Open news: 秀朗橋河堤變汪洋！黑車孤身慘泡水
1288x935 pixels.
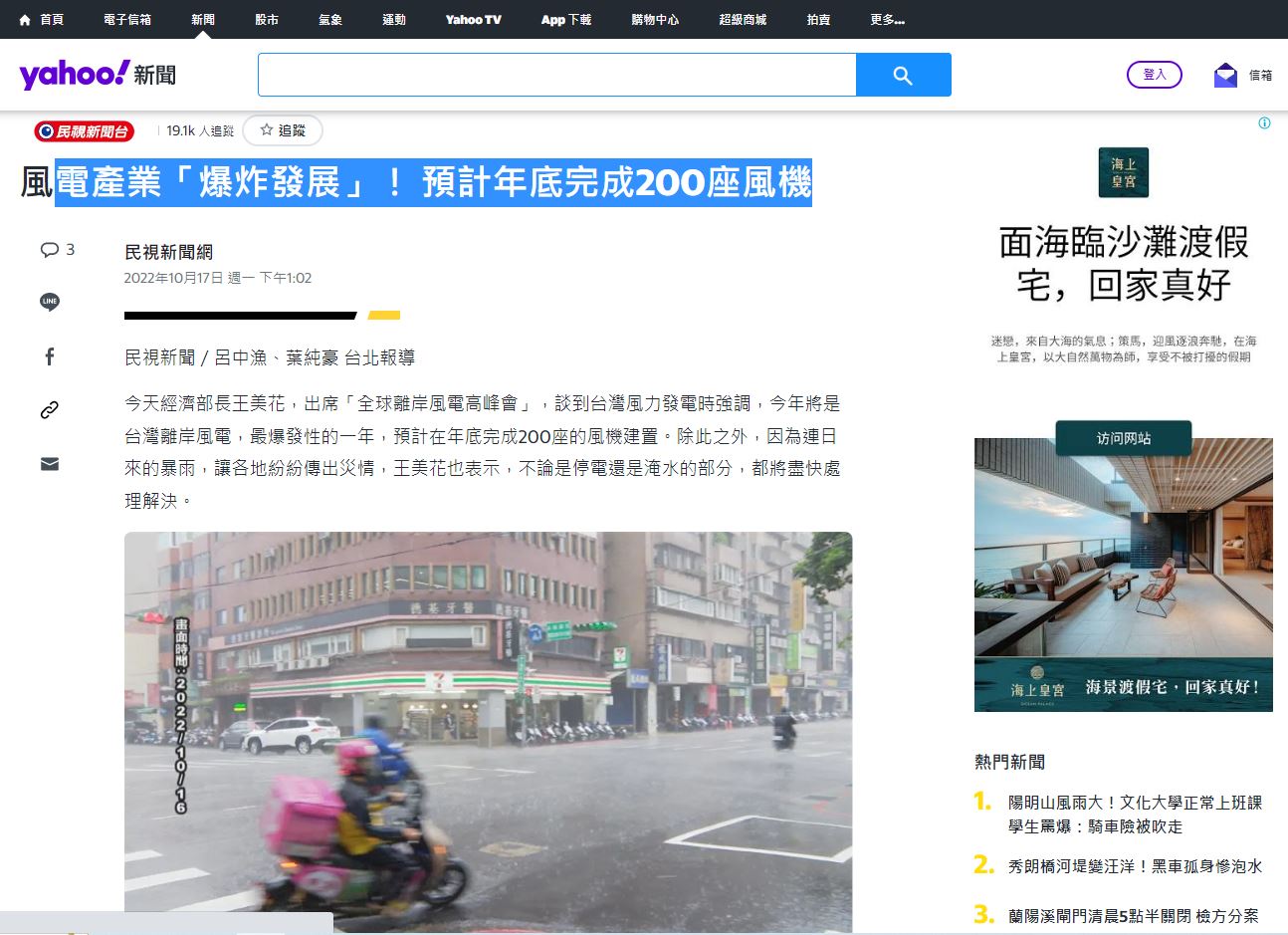coord(1136,866)
